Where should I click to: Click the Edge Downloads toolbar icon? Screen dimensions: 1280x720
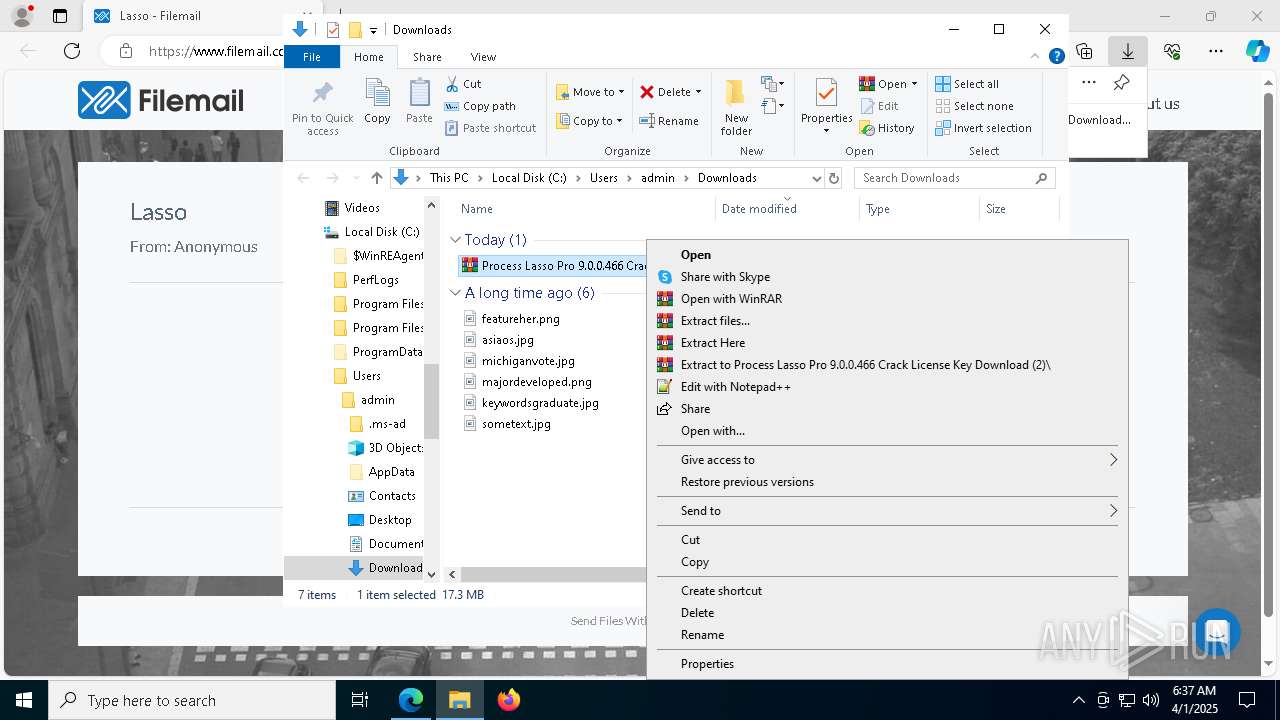click(x=1128, y=51)
